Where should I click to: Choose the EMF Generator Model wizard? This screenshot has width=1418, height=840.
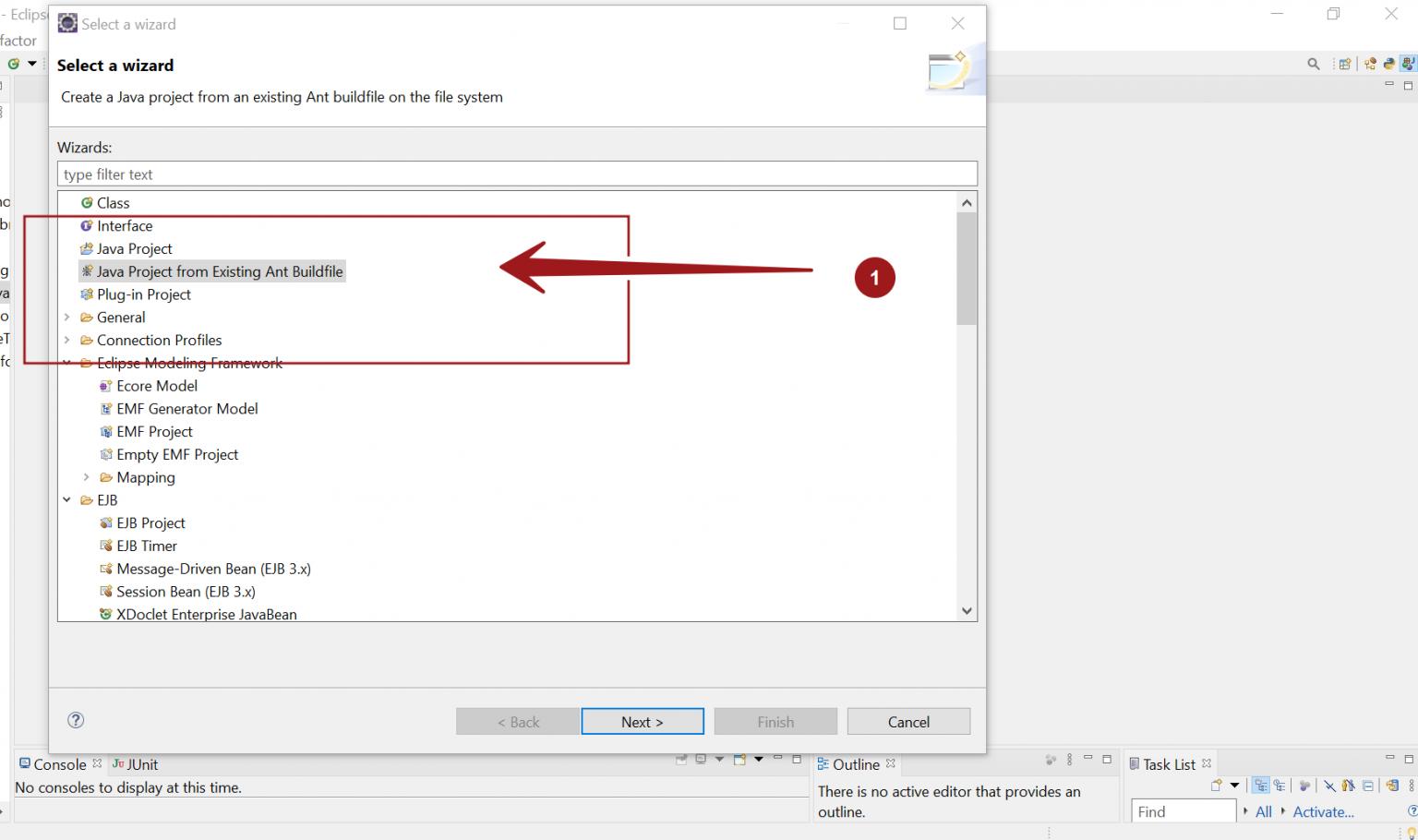[x=187, y=408]
